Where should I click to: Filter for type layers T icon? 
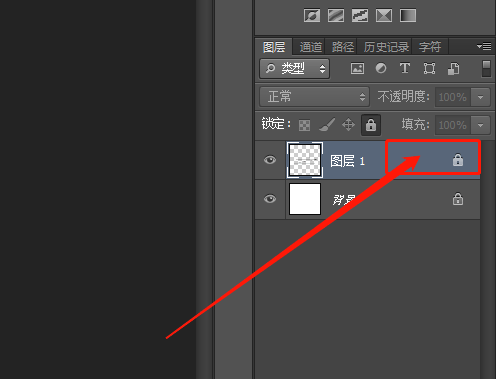pyautogui.click(x=405, y=68)
